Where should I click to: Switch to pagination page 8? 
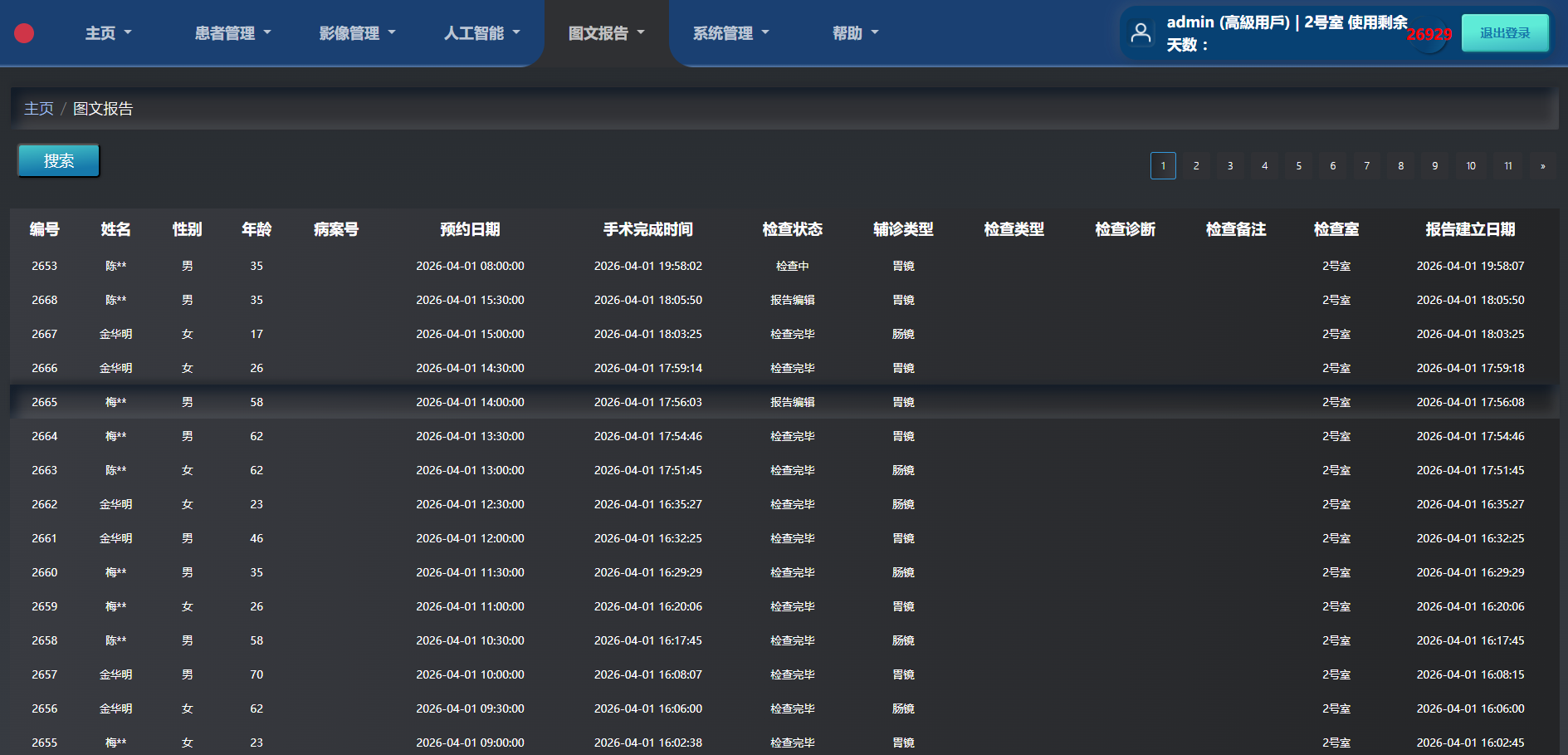(x=1401, y=166)
